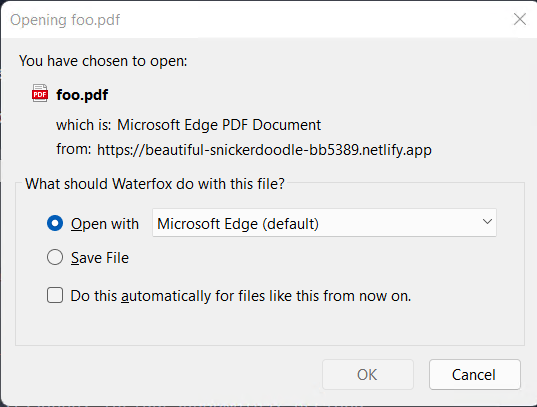This screenshot has width=537, height=407.
Task: Click the Save File label text
Action: pos(100,258)
